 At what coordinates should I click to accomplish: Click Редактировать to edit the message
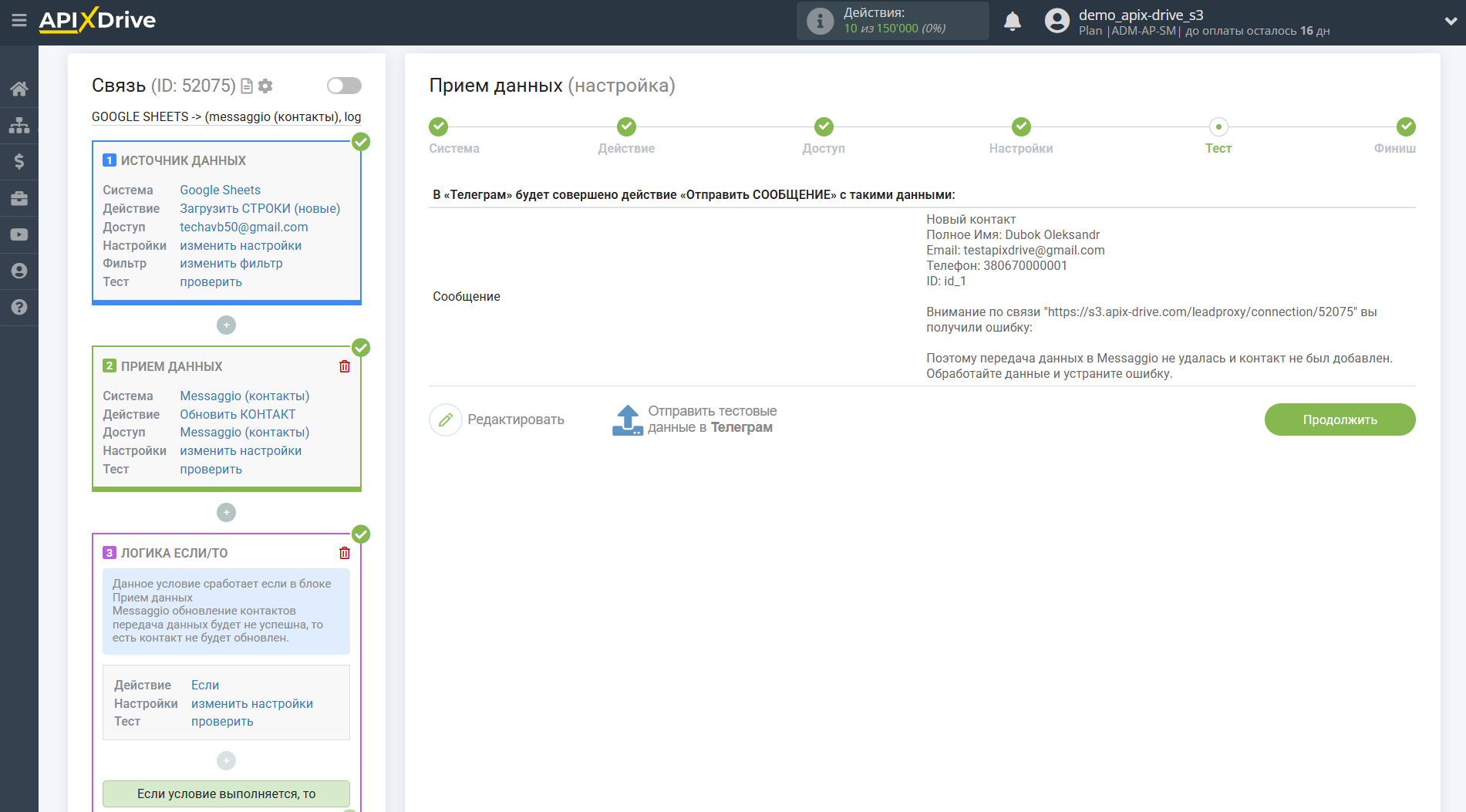pyautogui.click(x=497, y=419)
